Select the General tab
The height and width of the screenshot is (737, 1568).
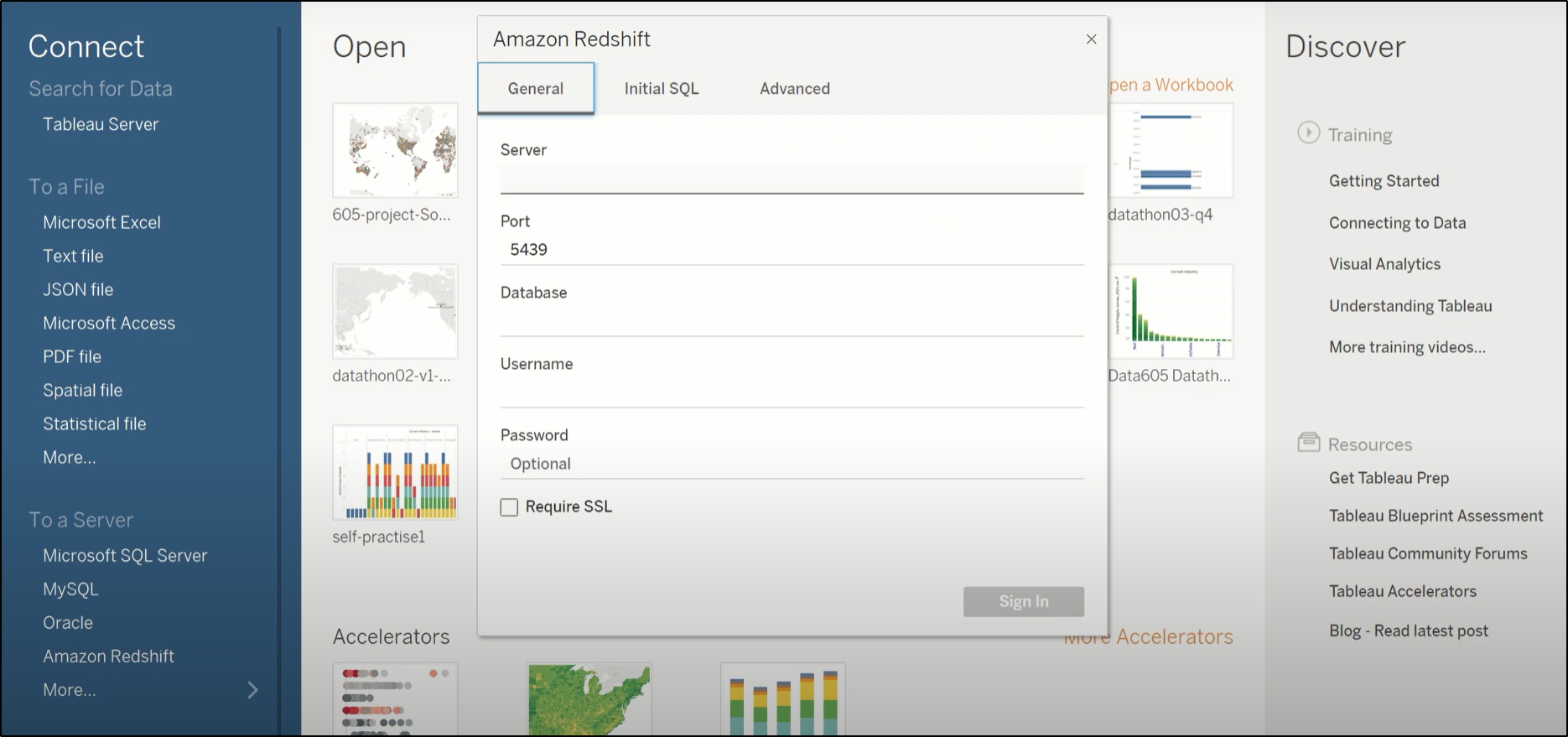[x=536, y=89]
